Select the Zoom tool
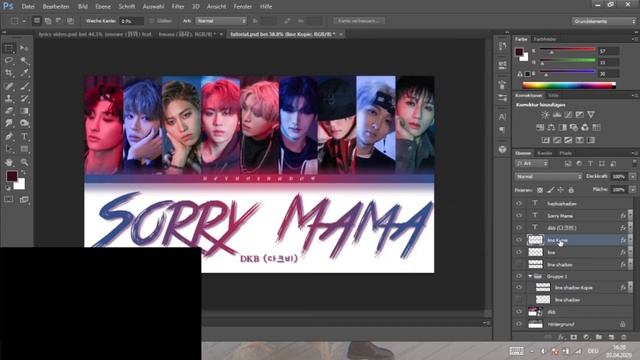This screenshot has height=360, width=640. pyautogui.click(x=24, y=162)
